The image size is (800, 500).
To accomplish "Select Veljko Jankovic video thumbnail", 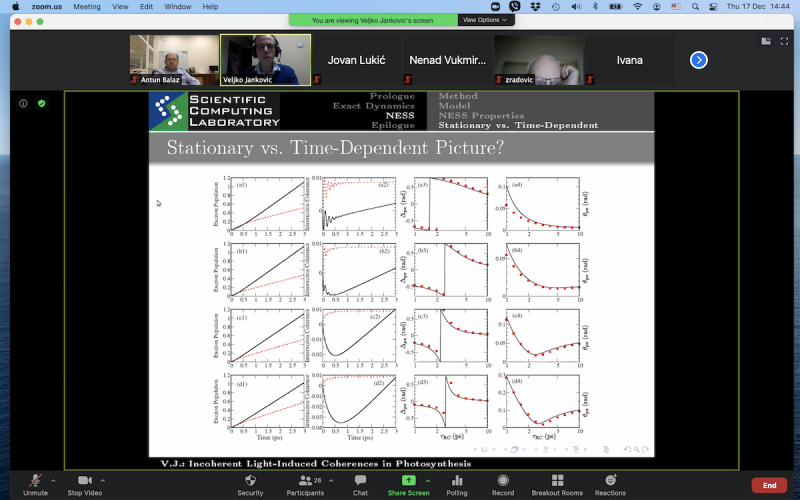I will tap(265, 60).
